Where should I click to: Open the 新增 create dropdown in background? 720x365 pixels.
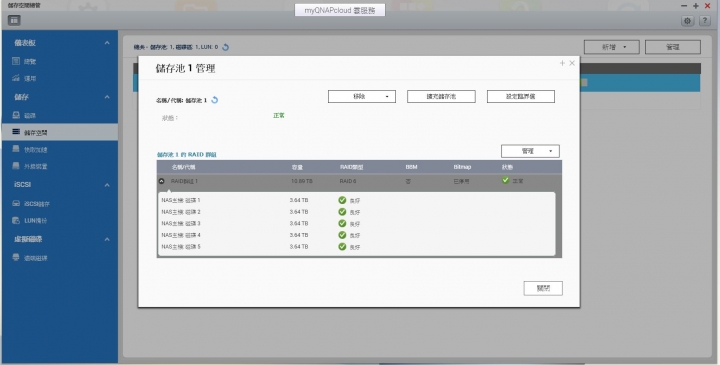pyautogui.click(x=612, y=47)
